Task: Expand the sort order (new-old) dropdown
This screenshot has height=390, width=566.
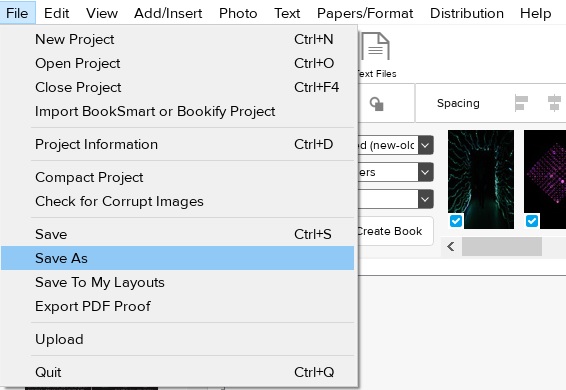Action: [x=426, y=145]
